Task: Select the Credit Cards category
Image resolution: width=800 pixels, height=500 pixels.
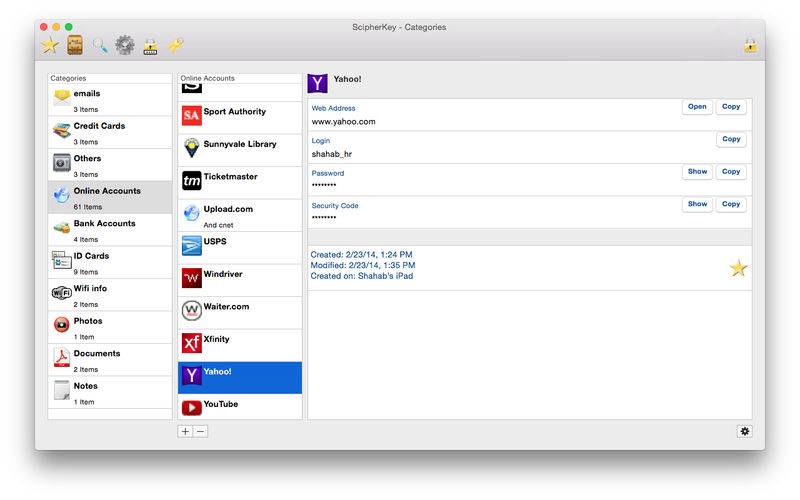Action: point(110,133)
